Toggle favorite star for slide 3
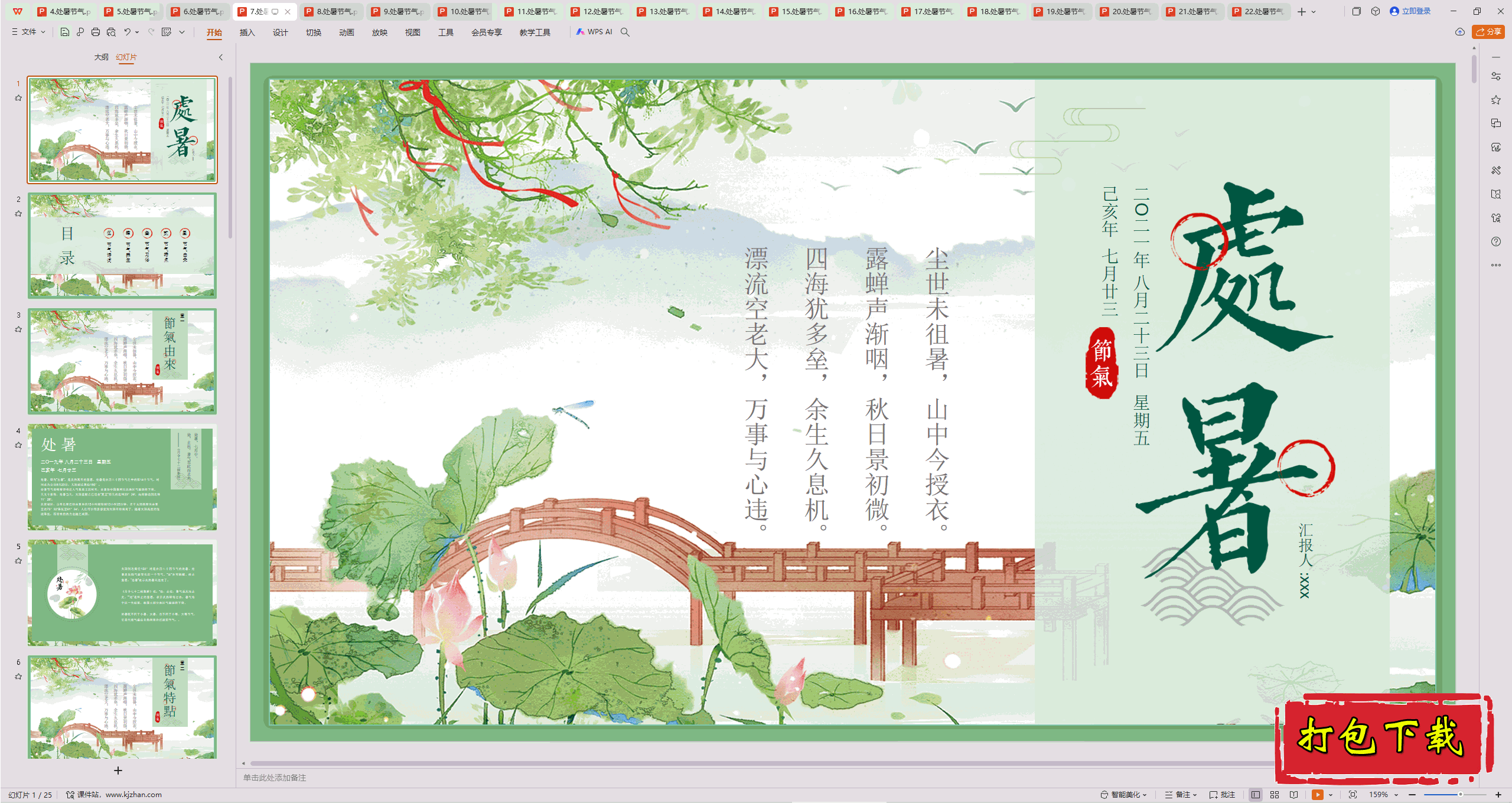Screen dimensions: 1512x803 (x=18, y=329)
